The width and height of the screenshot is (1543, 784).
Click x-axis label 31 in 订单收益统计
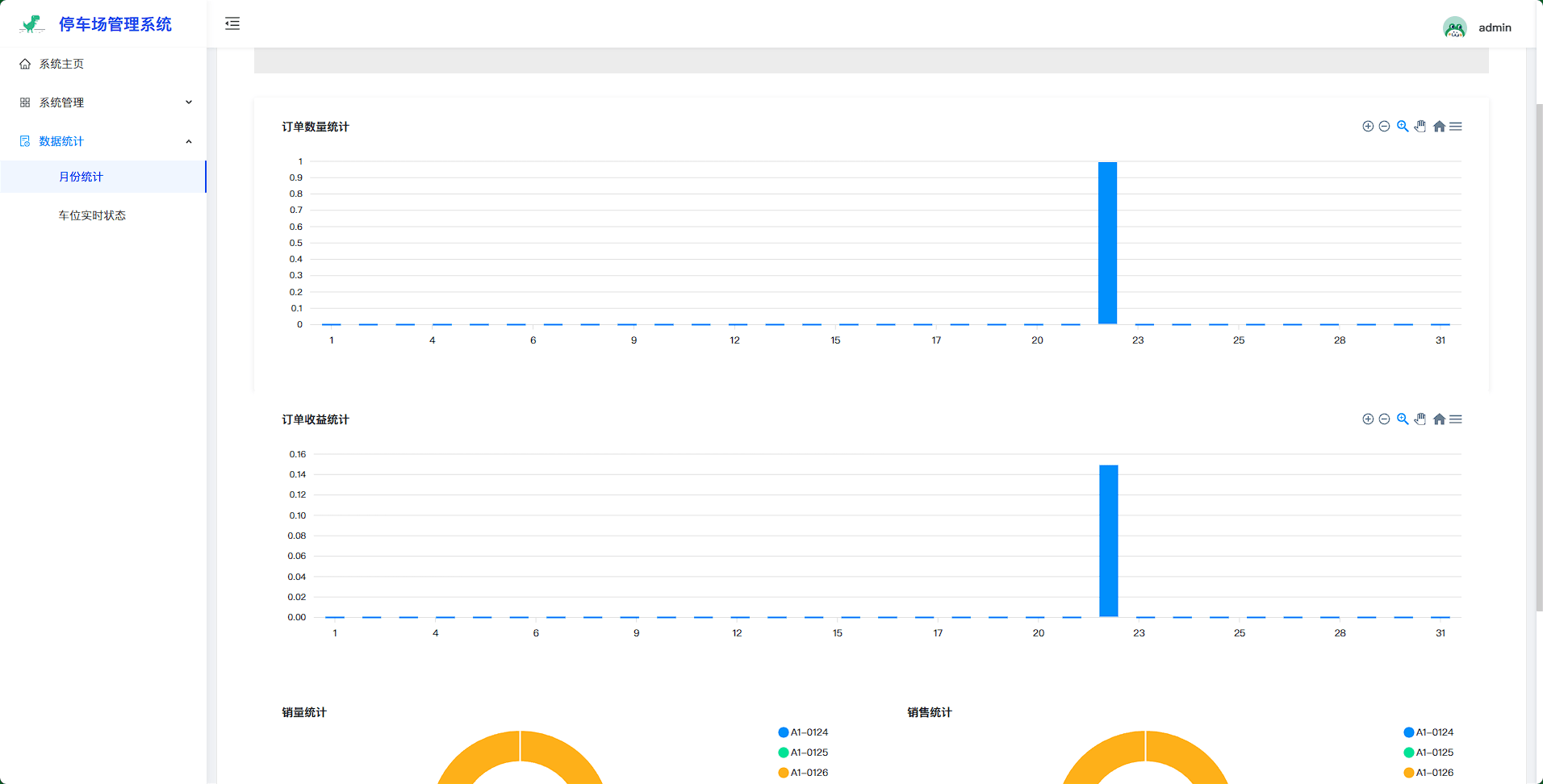click(1441, 633)
